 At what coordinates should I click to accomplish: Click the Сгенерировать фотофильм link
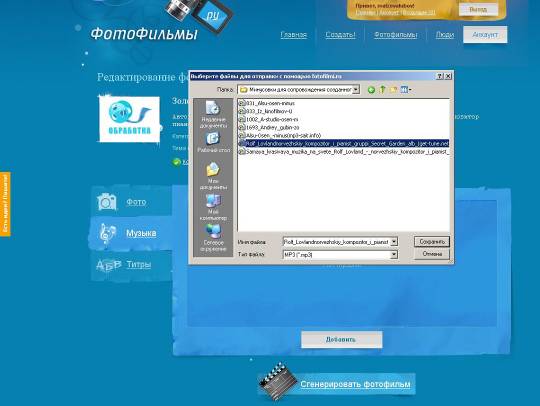coord(355,384)
